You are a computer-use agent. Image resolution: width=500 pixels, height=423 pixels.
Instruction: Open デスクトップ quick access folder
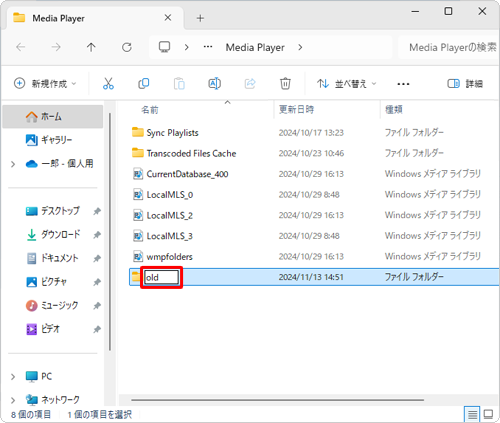53,211
